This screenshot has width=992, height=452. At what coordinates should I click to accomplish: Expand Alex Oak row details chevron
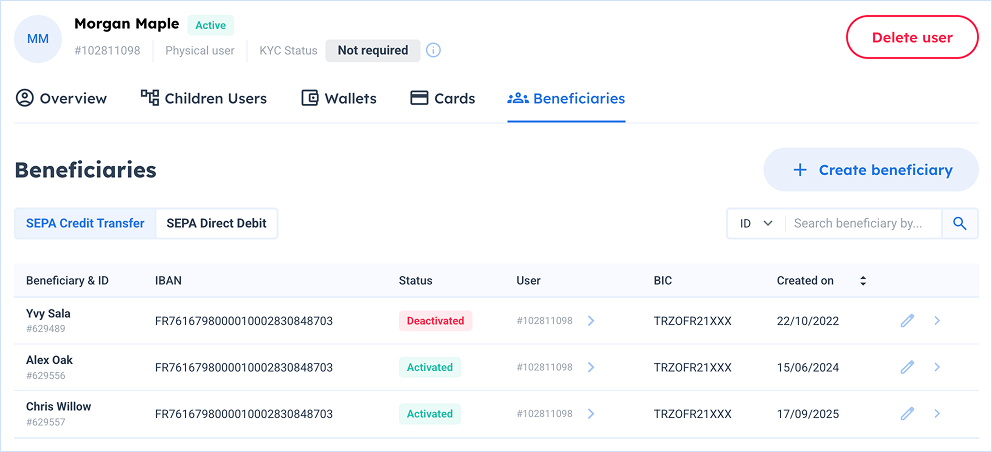point(937,367)
